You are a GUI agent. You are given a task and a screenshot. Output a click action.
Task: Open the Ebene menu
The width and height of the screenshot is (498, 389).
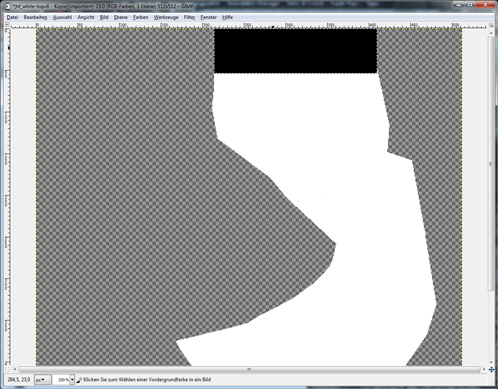[x=121, y=17]
